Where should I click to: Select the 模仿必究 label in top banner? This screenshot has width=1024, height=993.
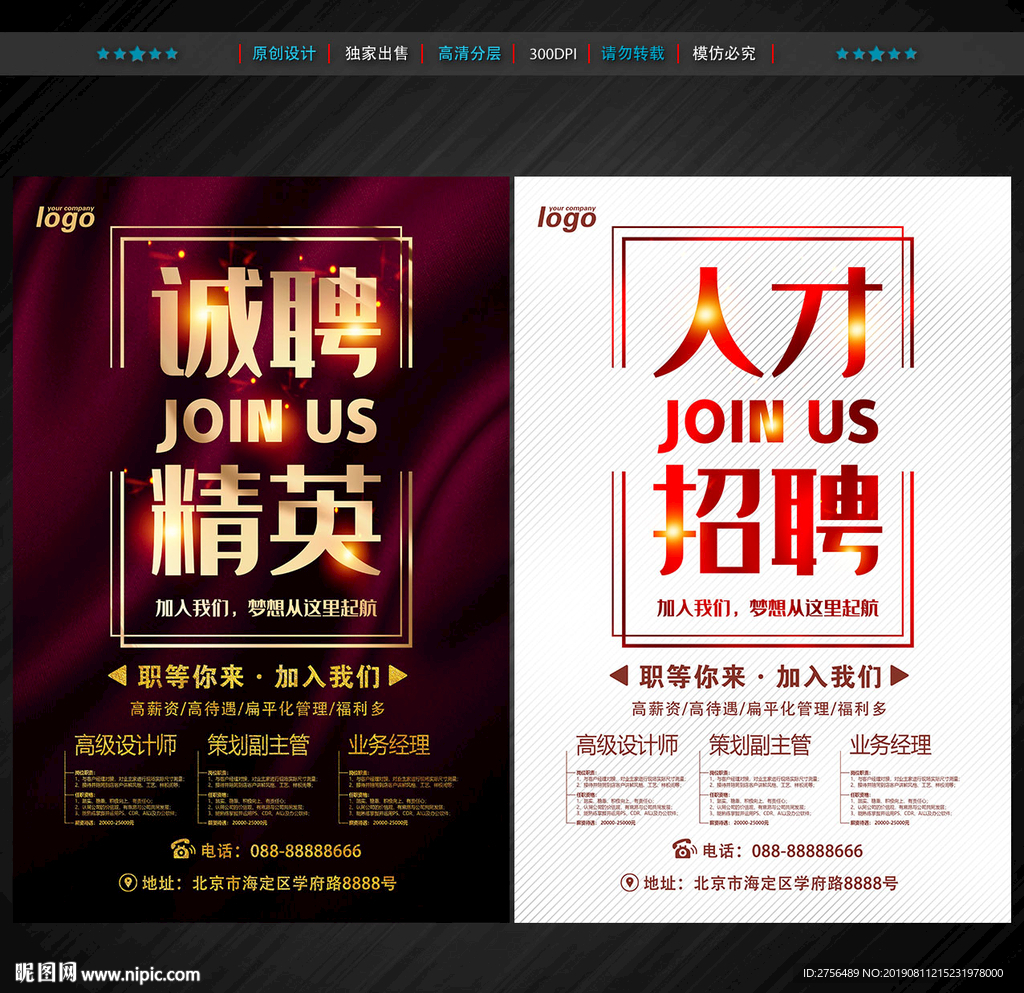[724, 54]
